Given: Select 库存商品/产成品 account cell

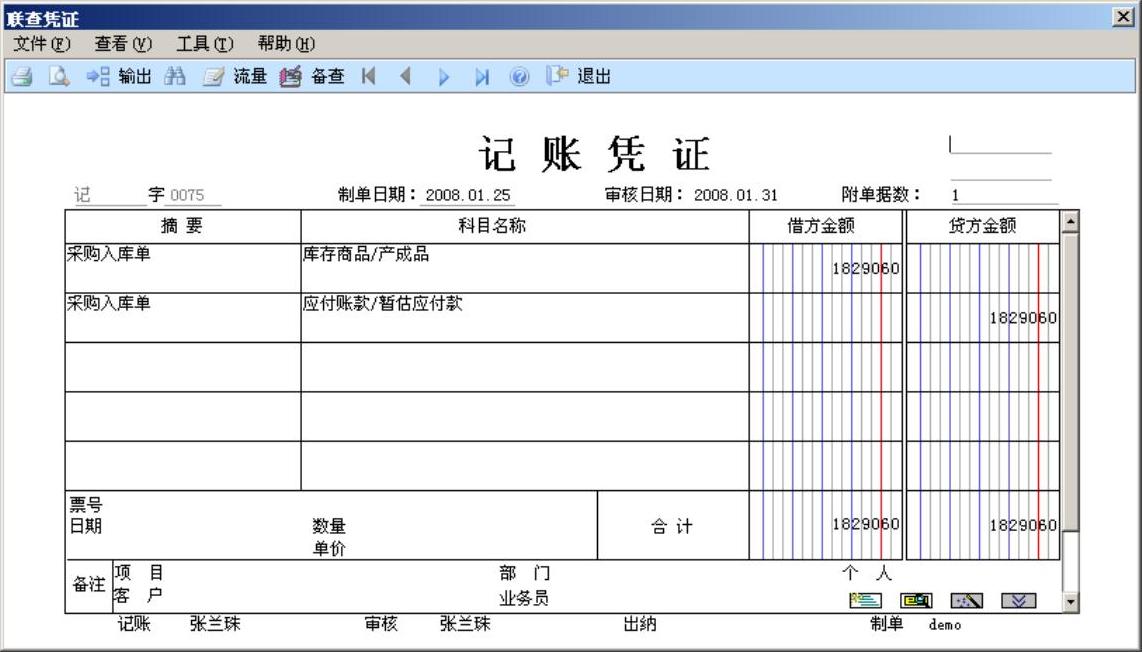Looking at the screenshot, I should [x=524, y=268].
